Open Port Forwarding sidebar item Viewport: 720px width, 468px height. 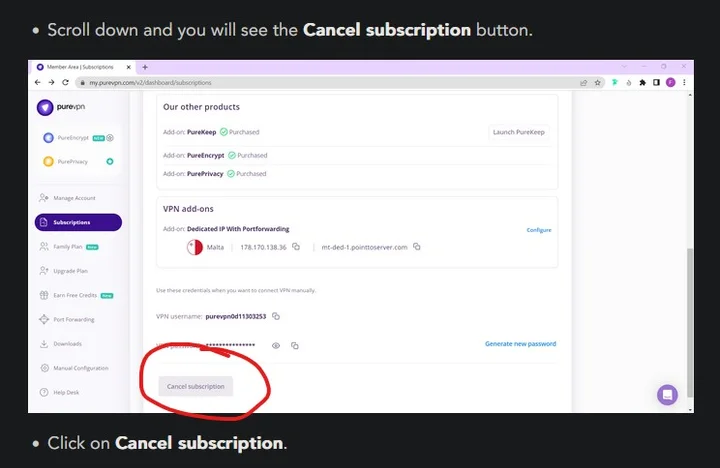tap(74, 319)
